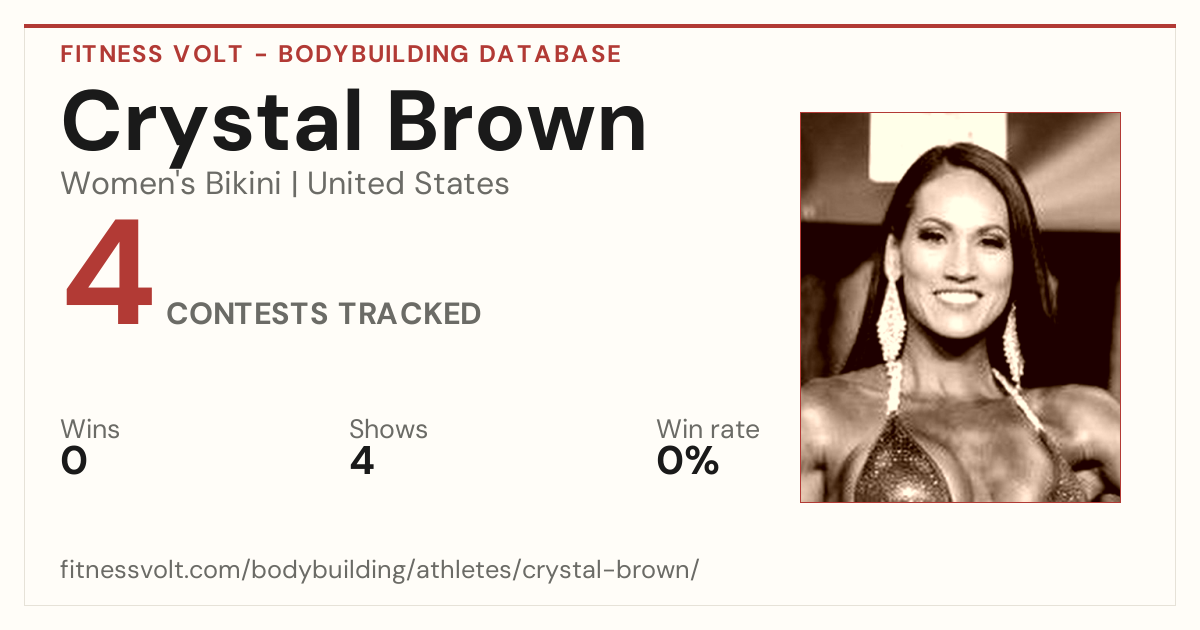Viewport: 1200px width, 630px height.
Task: Click the Crystal Brown athlete photo
Action: 960,307
